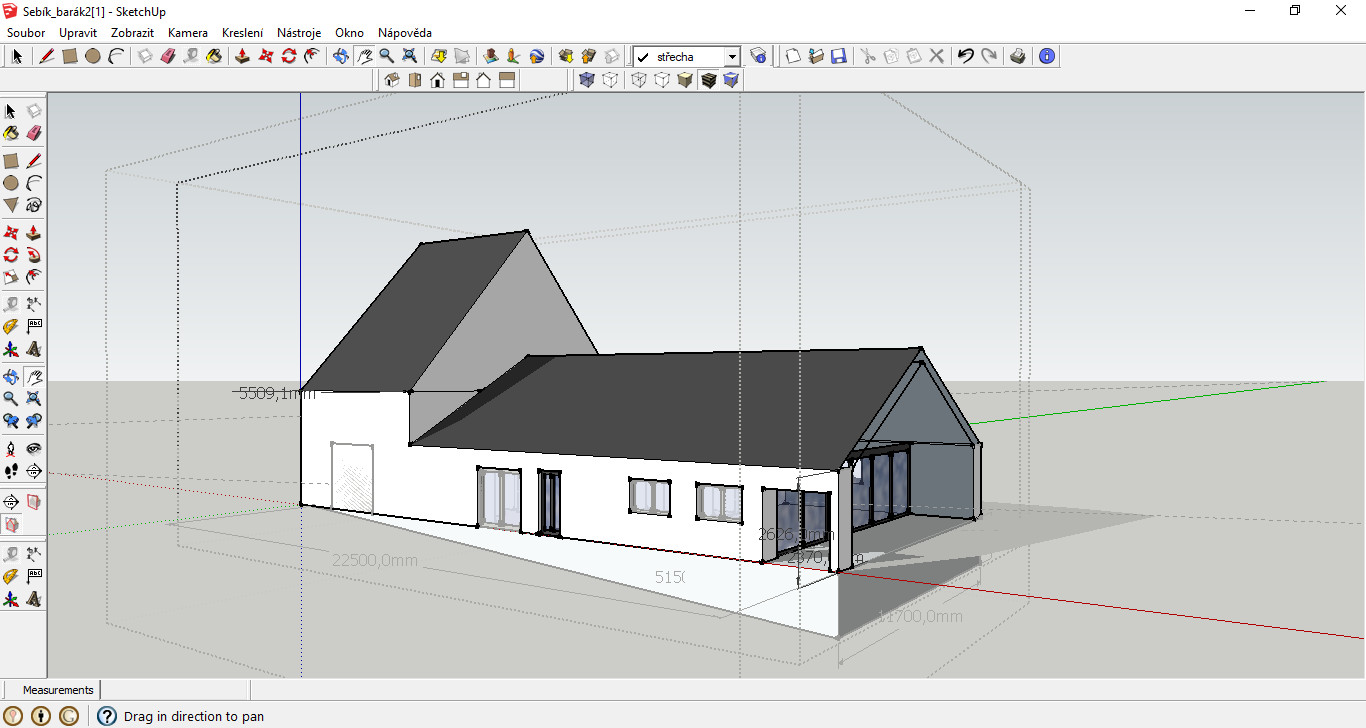Save the model with the floppy disk icon
Viewport: 1366px width, 728px height.
click(x=839, y=56)
